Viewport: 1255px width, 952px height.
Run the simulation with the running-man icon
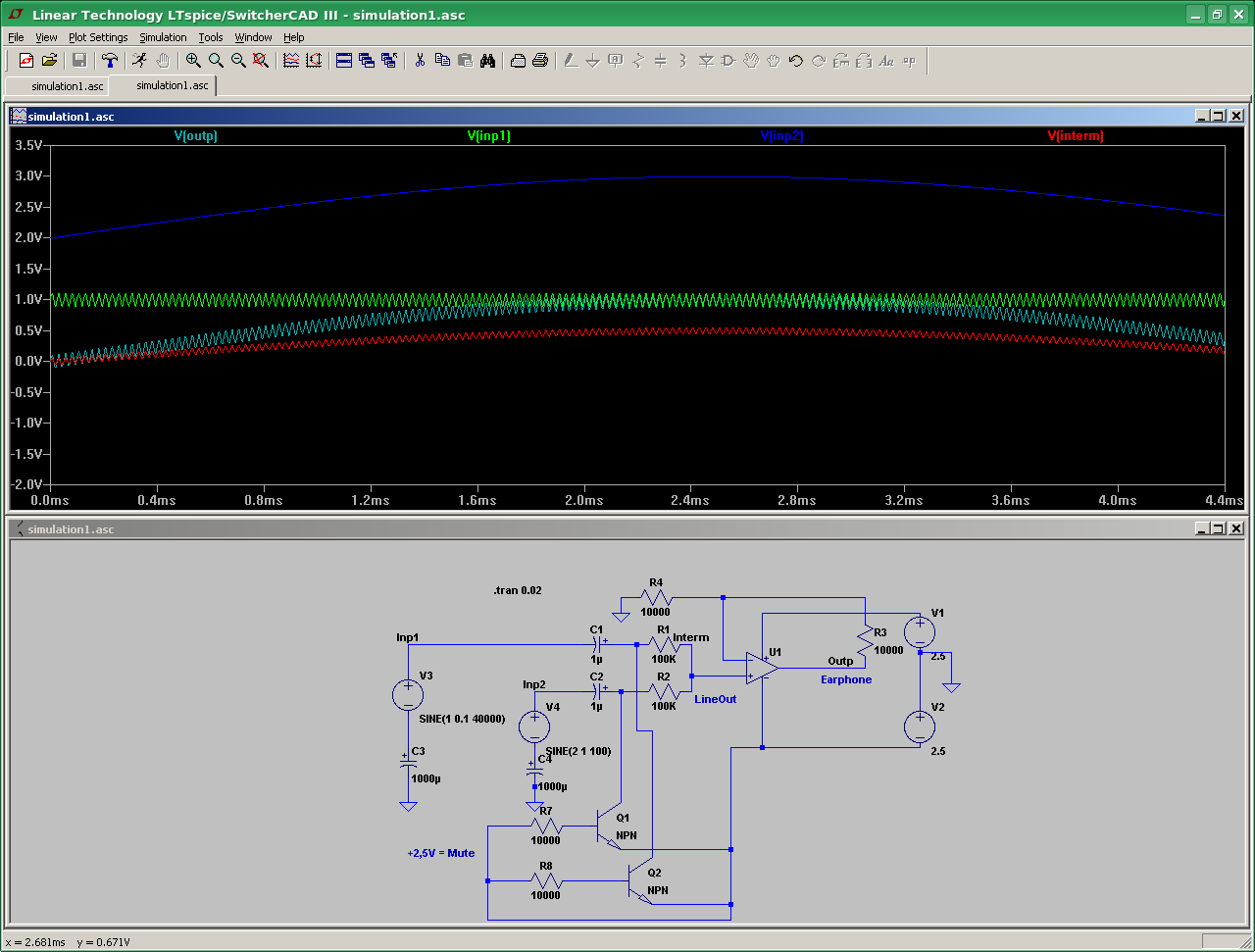(x=140, y=61)
